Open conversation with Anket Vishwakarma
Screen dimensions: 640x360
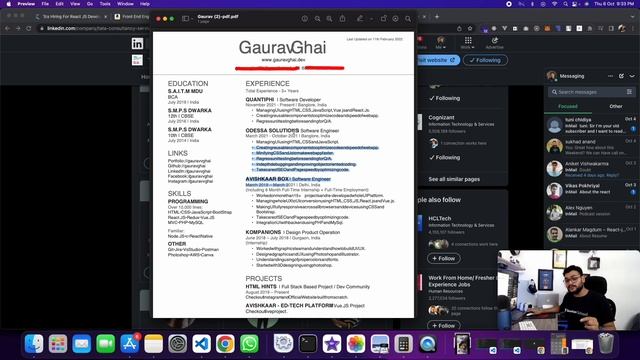pyautogui.click(x=591, y=169)
